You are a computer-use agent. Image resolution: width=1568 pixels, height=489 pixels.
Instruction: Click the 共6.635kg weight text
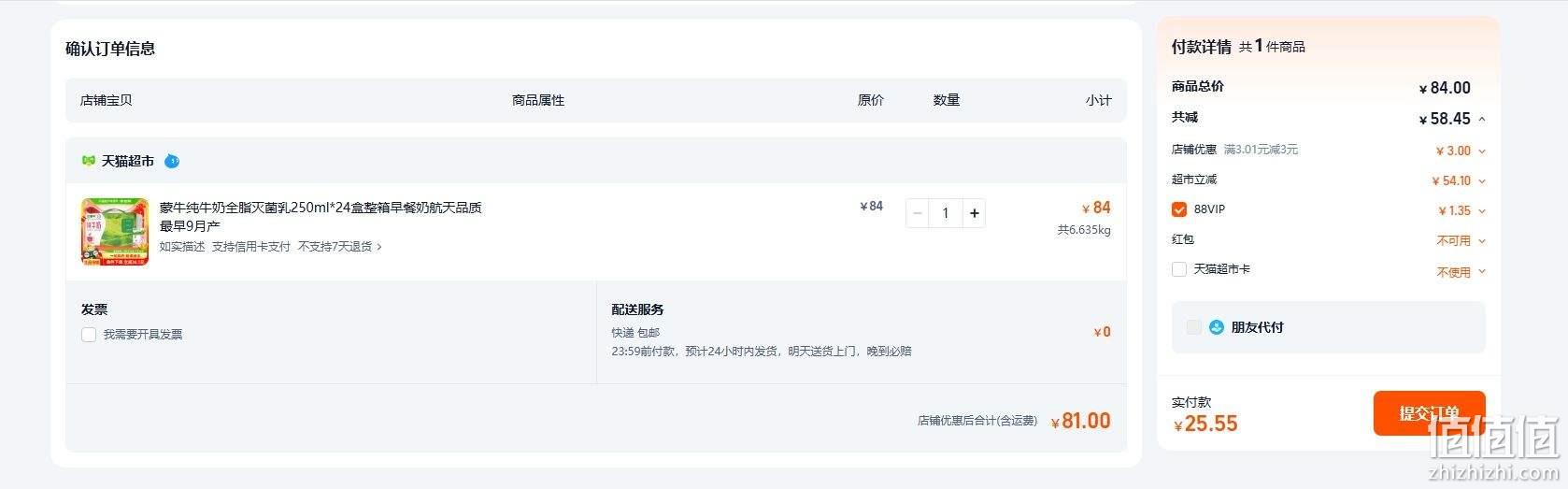[1084, 230]
